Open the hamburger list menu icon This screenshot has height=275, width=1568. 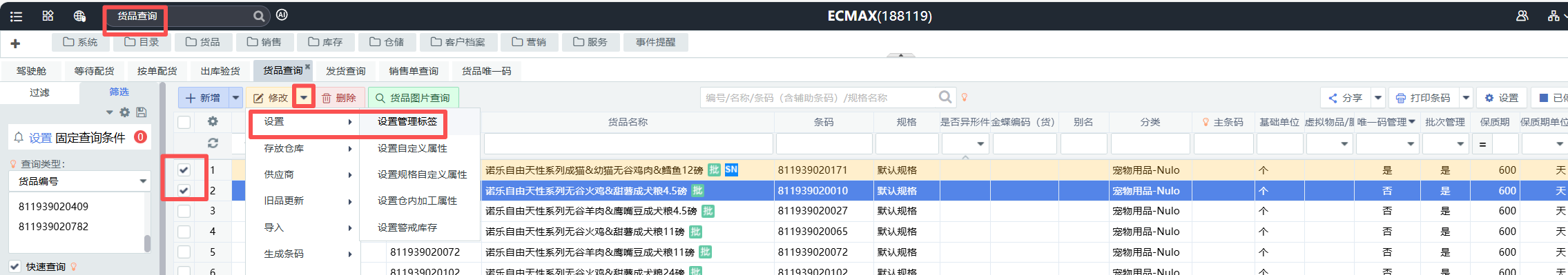click(x=17, y=16)
